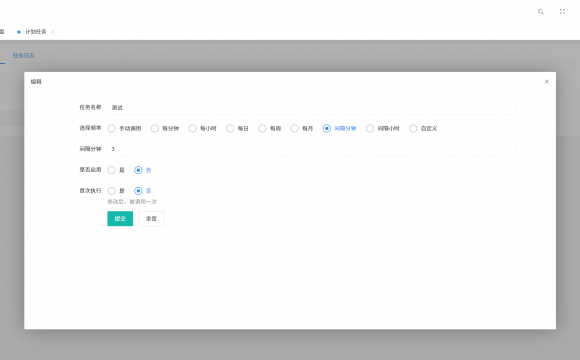Focus the 任务名称 input field

click(312, 107)
